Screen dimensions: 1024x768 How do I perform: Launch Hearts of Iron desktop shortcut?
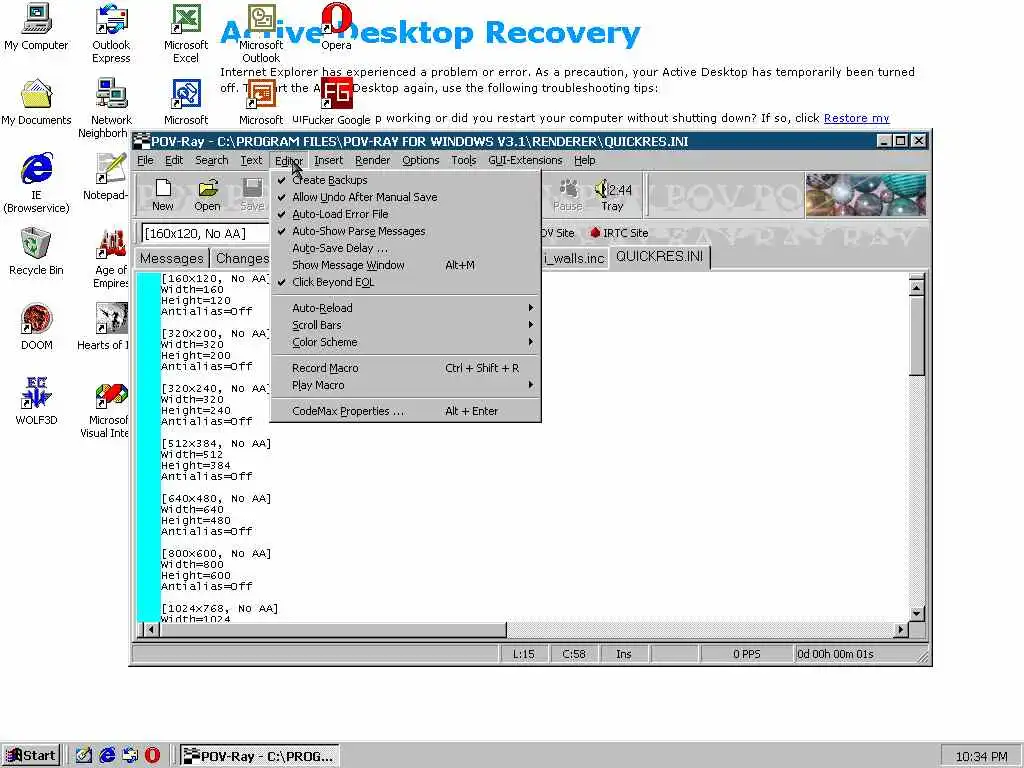pos(103,328)
